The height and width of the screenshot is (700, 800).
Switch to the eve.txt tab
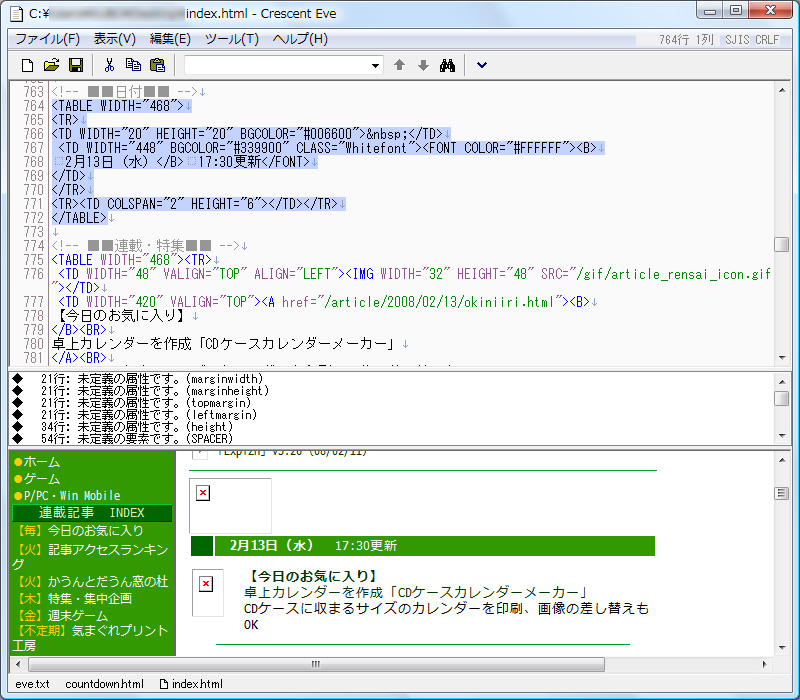tap(32, 684)
